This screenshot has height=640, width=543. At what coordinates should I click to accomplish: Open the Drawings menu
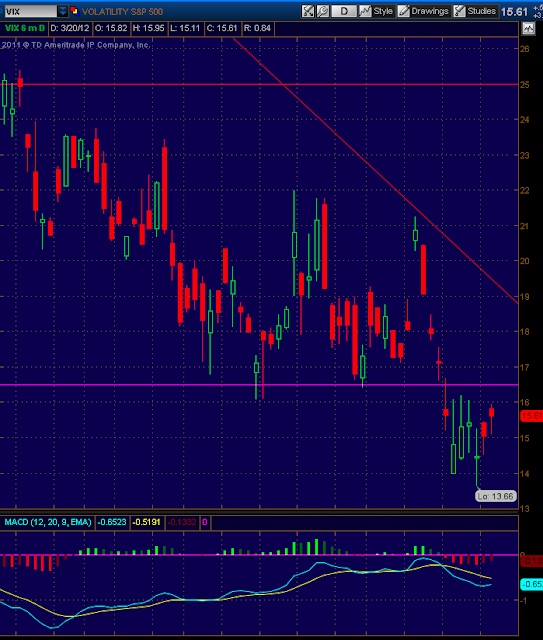pyautogui.click(x=423, y=11)
